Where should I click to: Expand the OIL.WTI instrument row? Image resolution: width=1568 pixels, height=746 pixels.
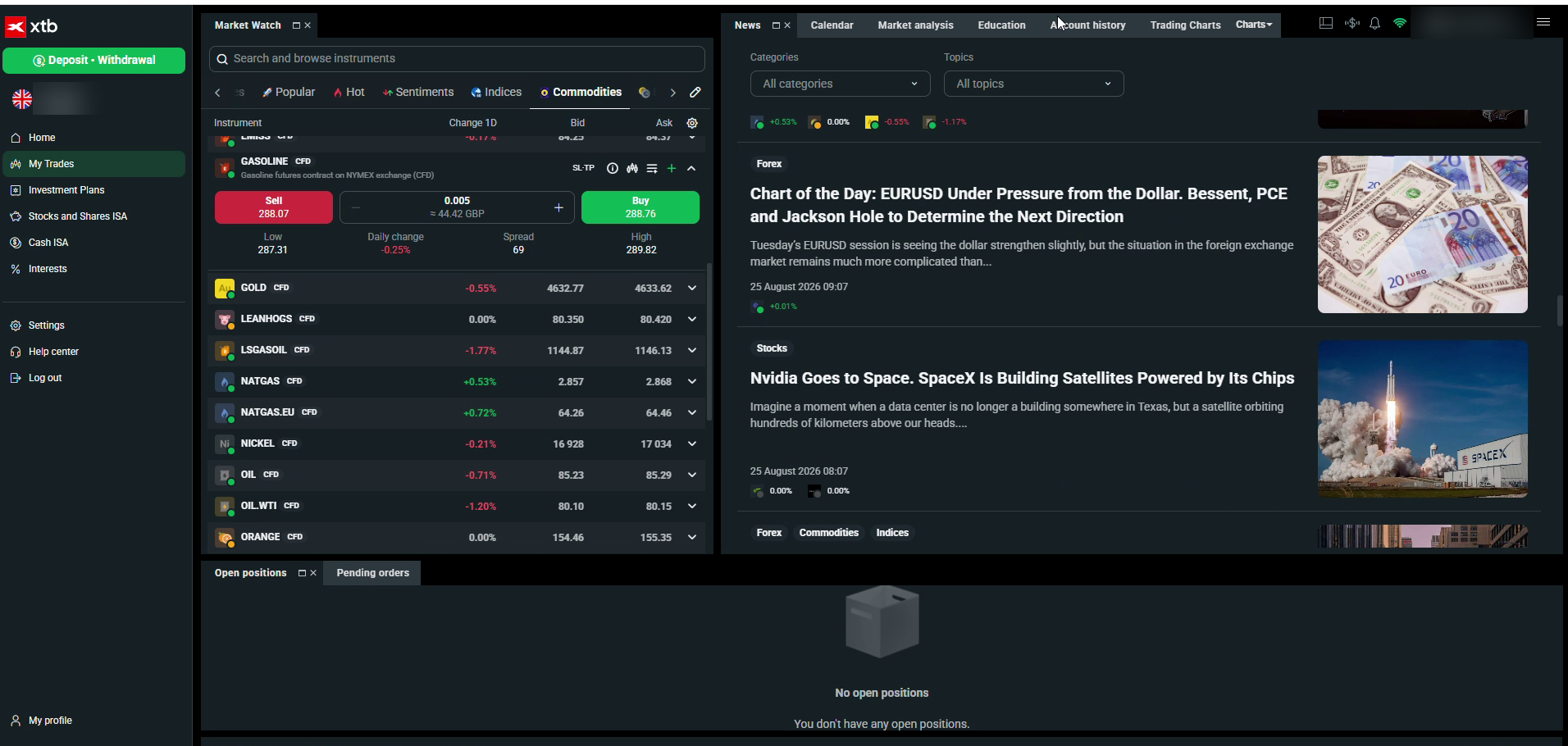coord(691,506)
